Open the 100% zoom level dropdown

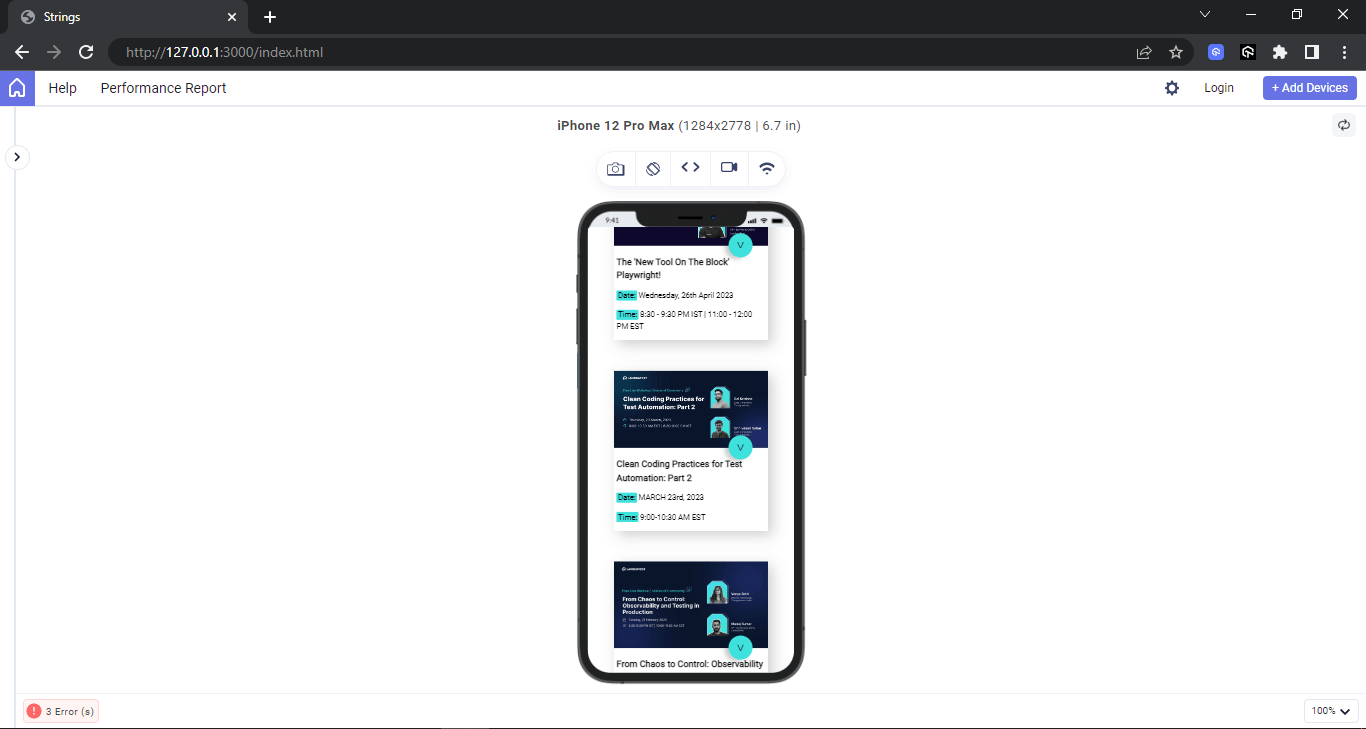click(x=1330, y=710)
